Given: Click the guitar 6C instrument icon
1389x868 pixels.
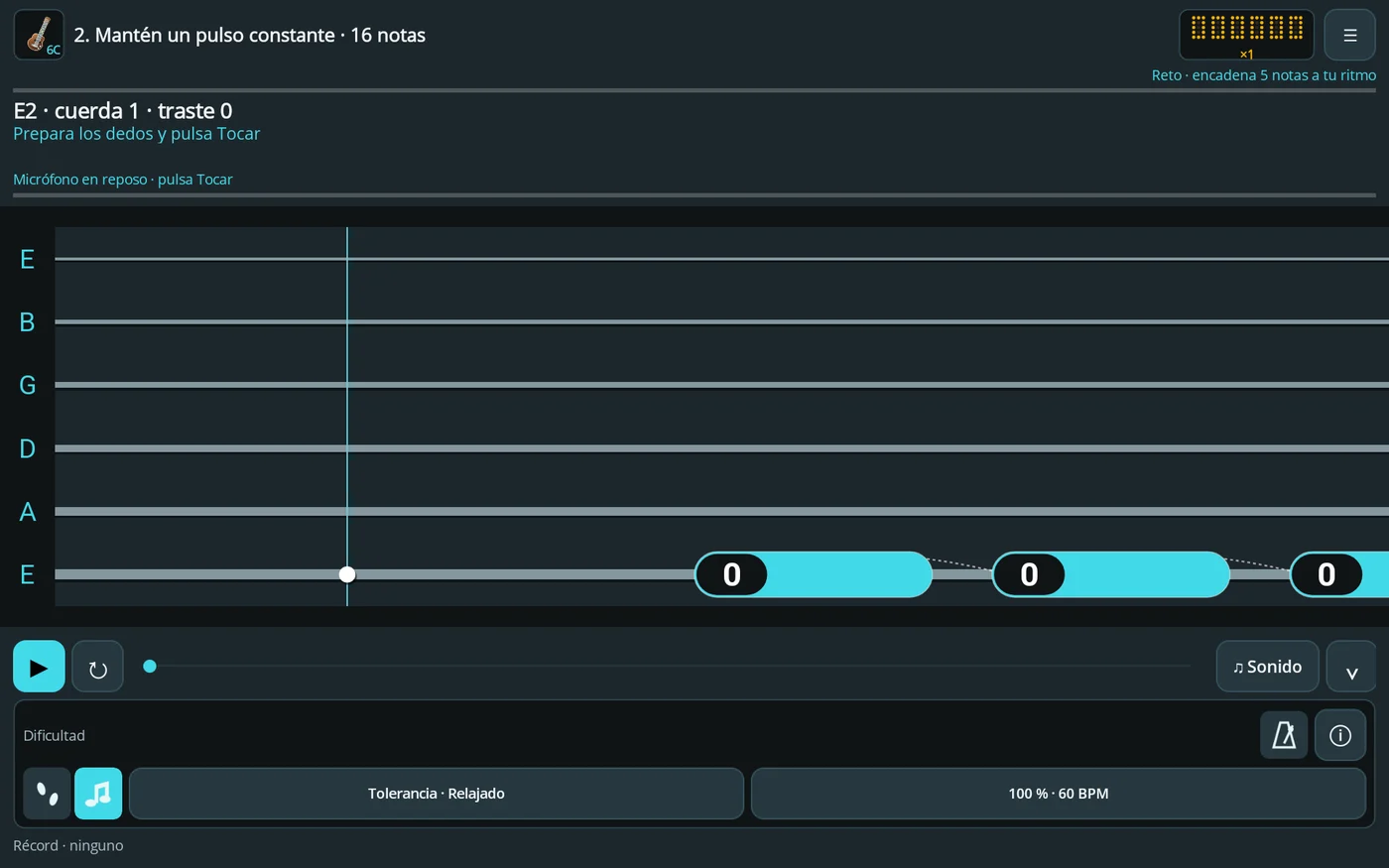Looking at the screenshot, I should (39, 35).
